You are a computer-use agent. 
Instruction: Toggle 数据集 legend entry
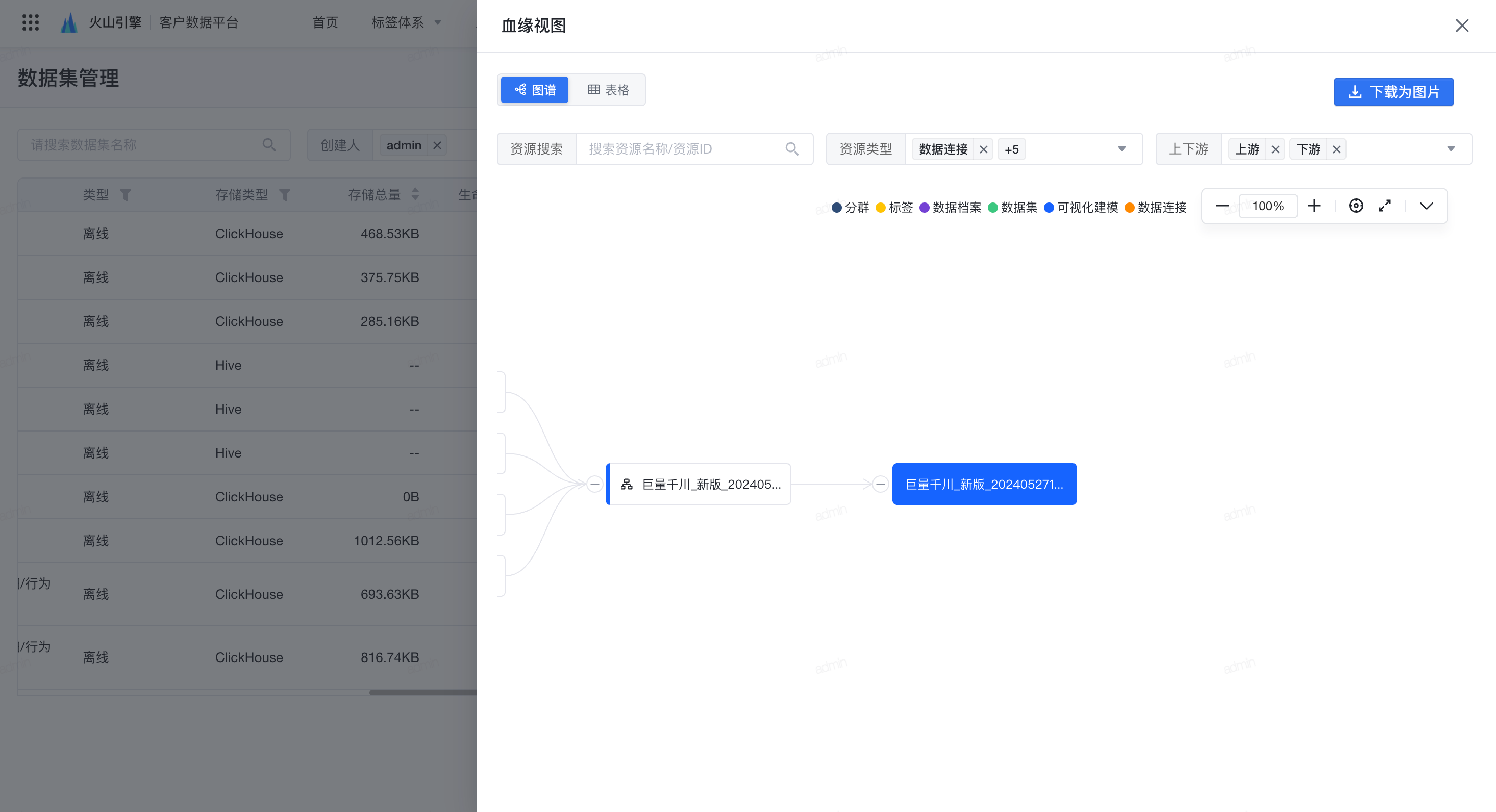coord(1012,207)
